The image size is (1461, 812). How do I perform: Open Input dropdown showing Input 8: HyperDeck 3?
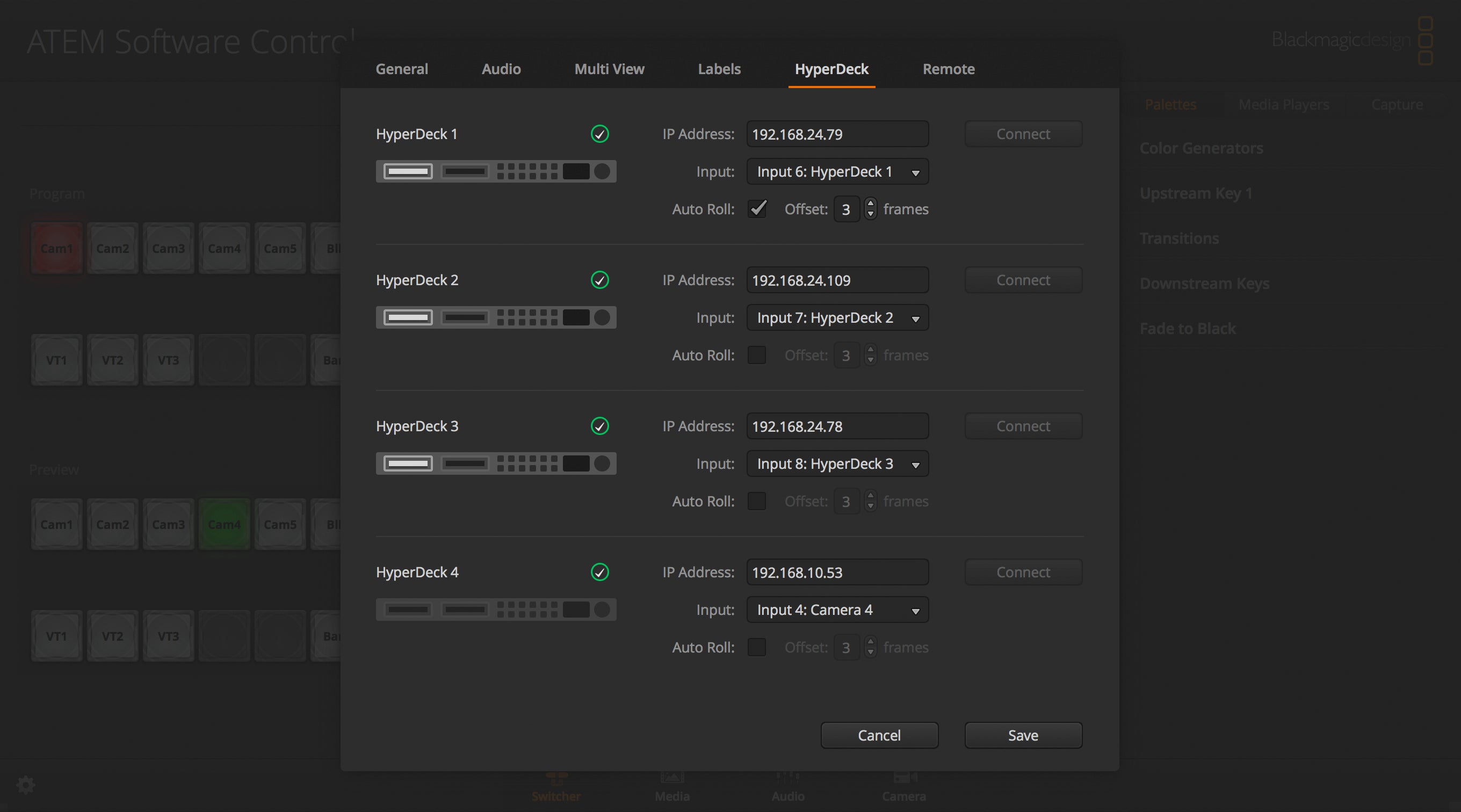[x=837, y=463]
